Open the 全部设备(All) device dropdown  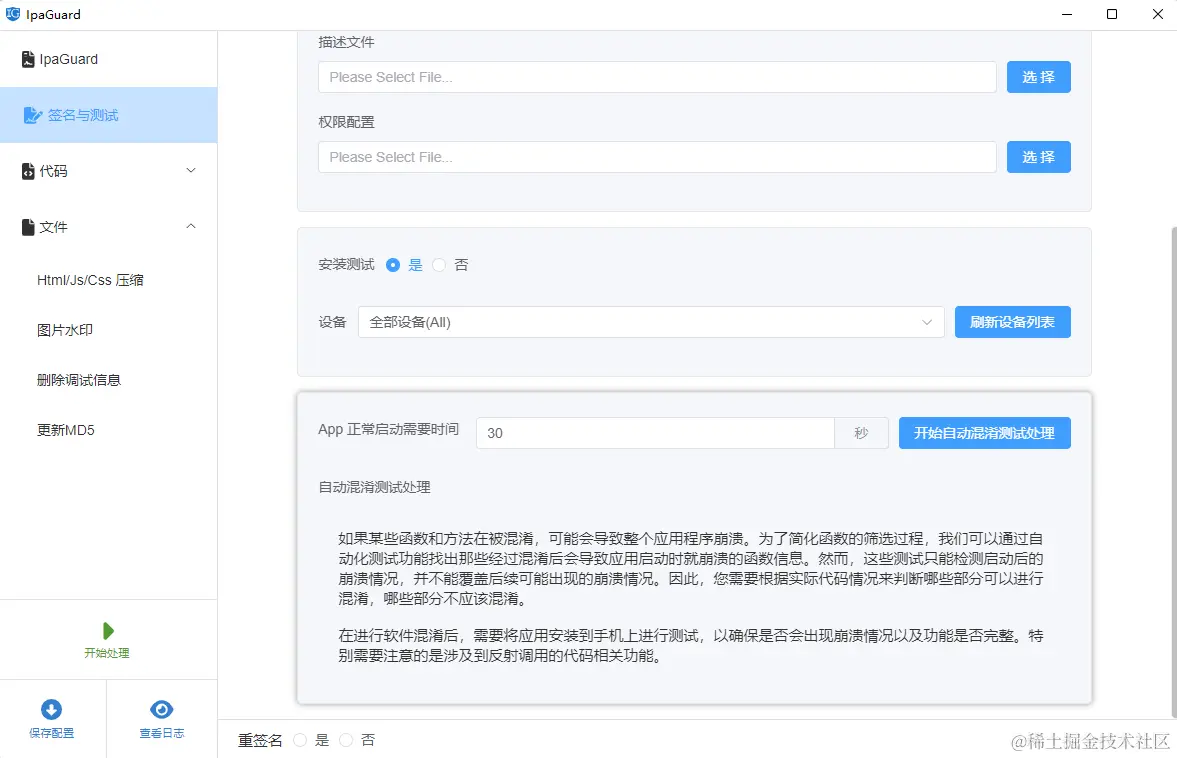(650, 321)
